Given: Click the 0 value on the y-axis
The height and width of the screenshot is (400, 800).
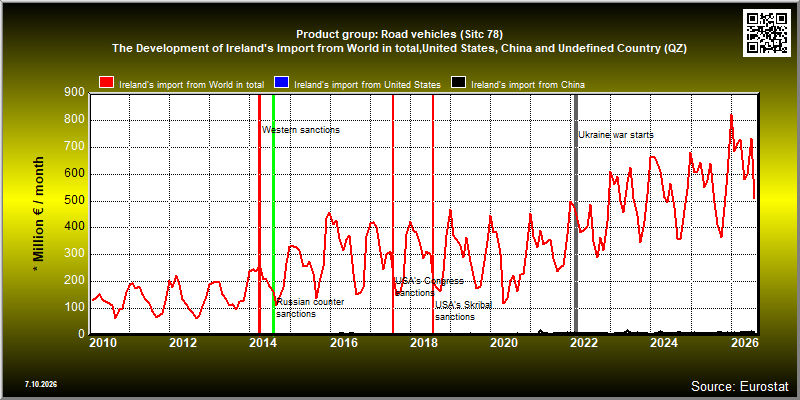Looking at the screenshot, I should [x=82, y=334].
